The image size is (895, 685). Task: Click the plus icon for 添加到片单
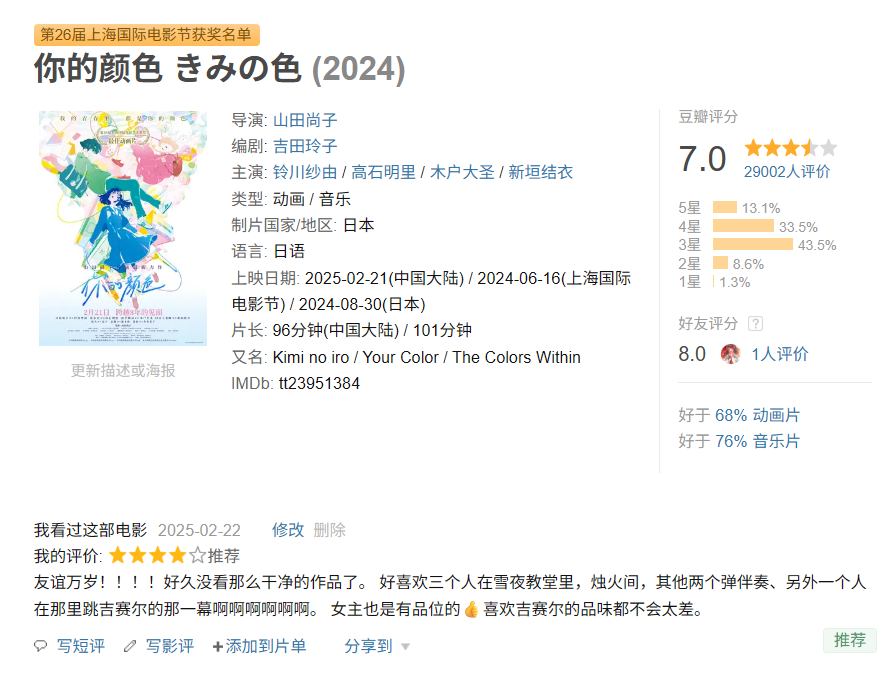coord(217,647)
